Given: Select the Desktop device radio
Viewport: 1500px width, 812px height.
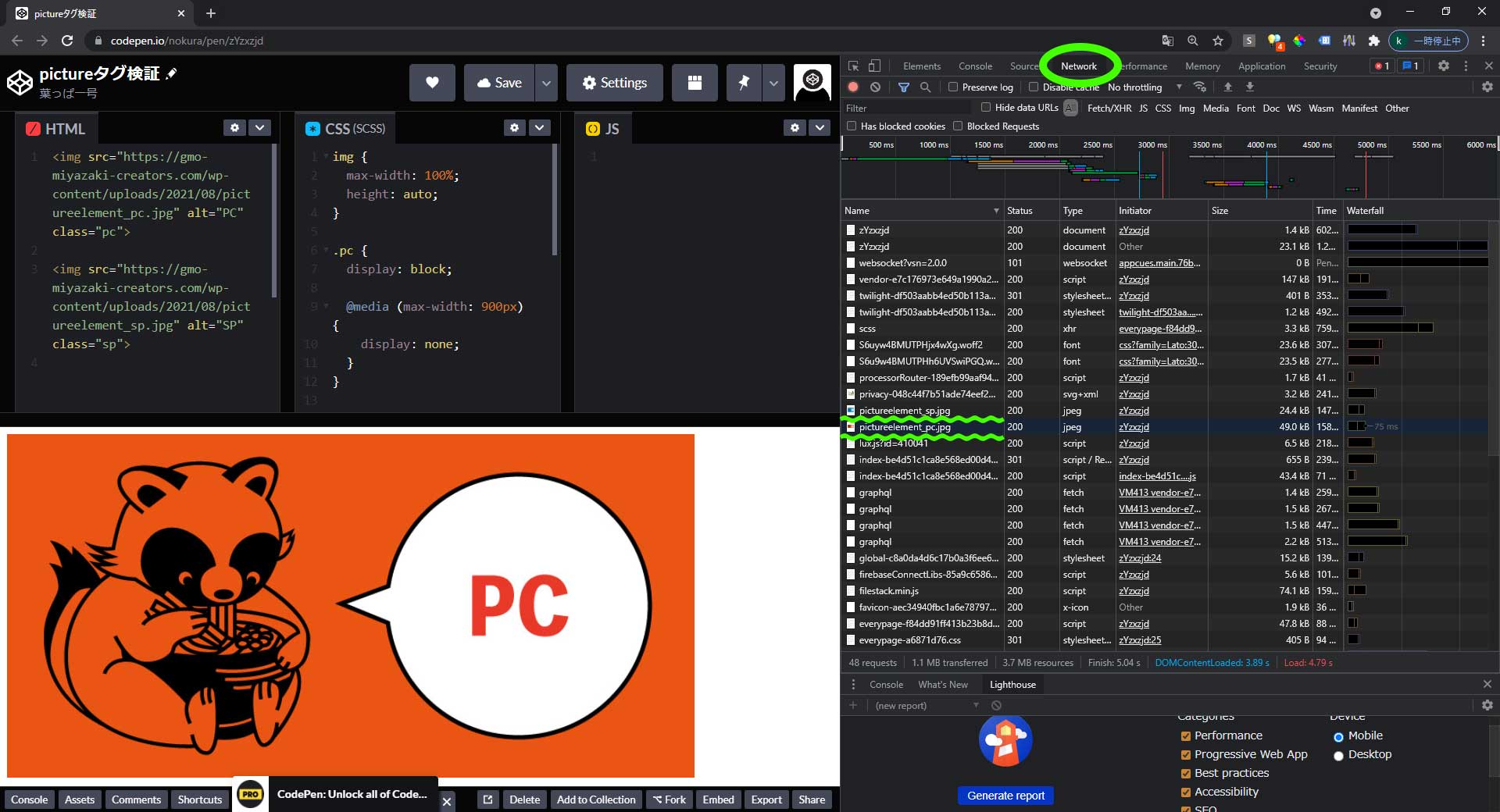Looking at the screenshot, I should (1338, 756).
